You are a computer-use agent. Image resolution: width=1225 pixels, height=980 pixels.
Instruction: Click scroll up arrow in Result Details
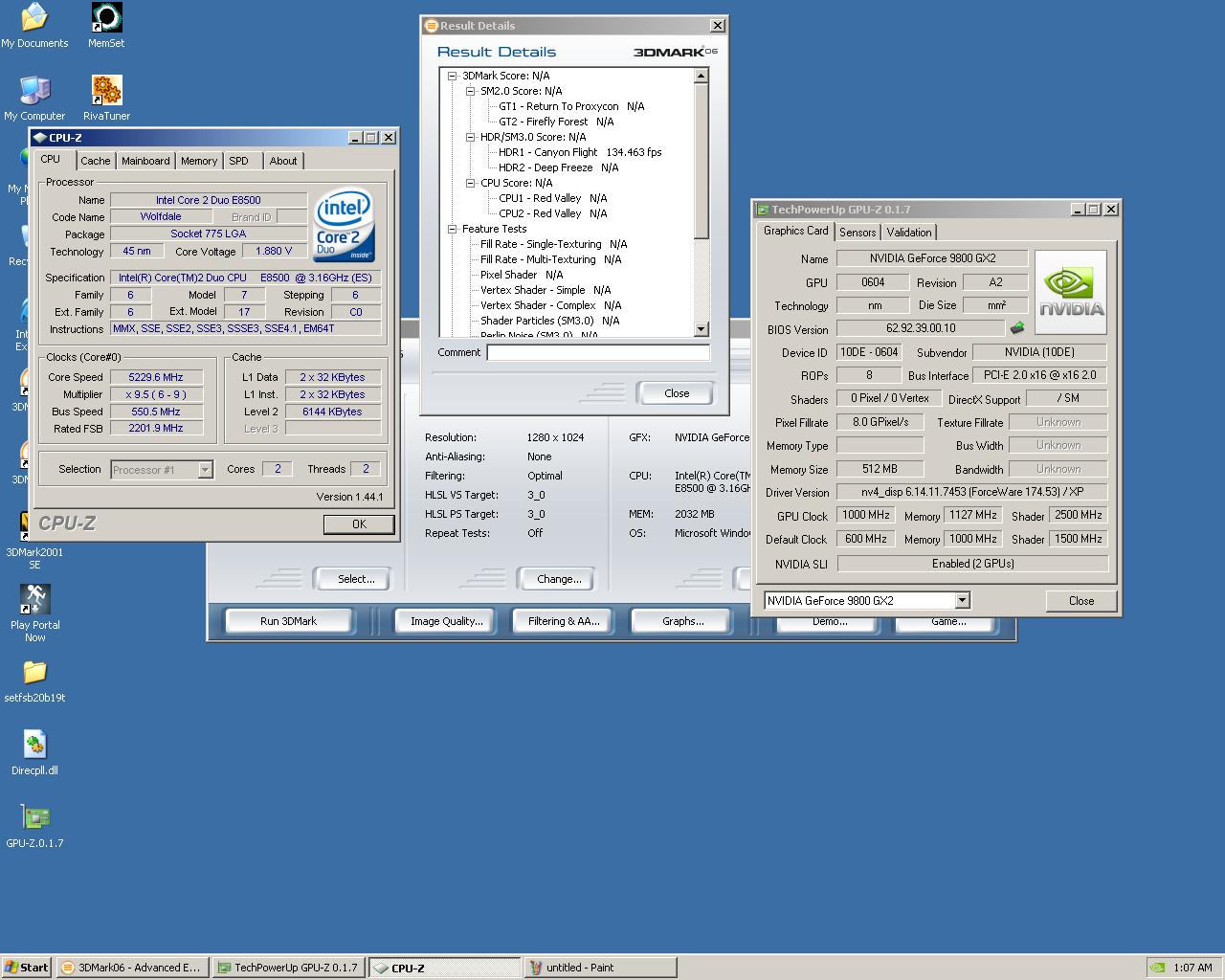pos(701,76)
